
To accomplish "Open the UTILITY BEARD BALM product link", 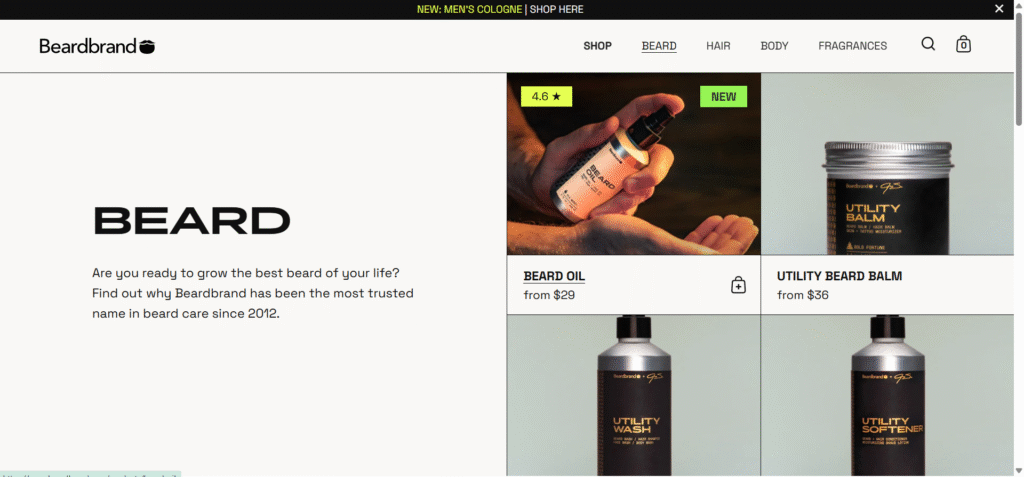I will (x=840, y=276).
